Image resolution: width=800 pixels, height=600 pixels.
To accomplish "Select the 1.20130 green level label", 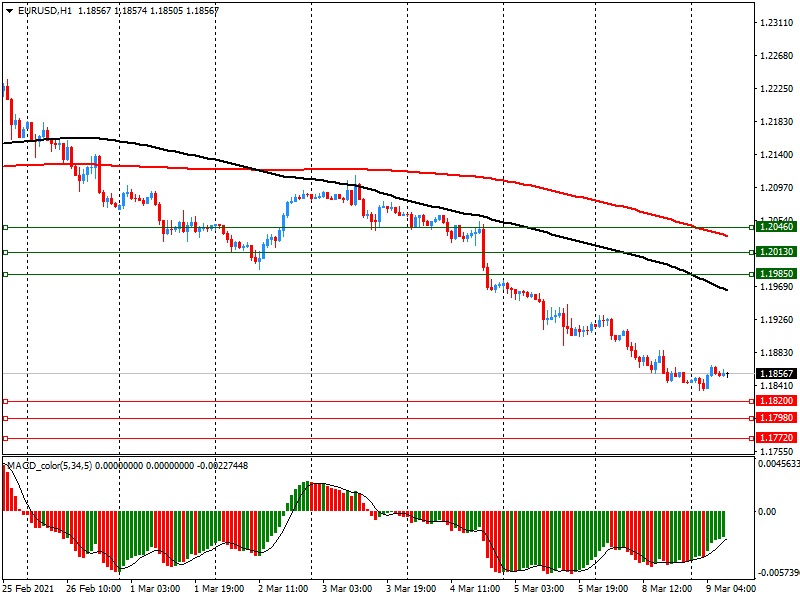I will pos(776,252).
